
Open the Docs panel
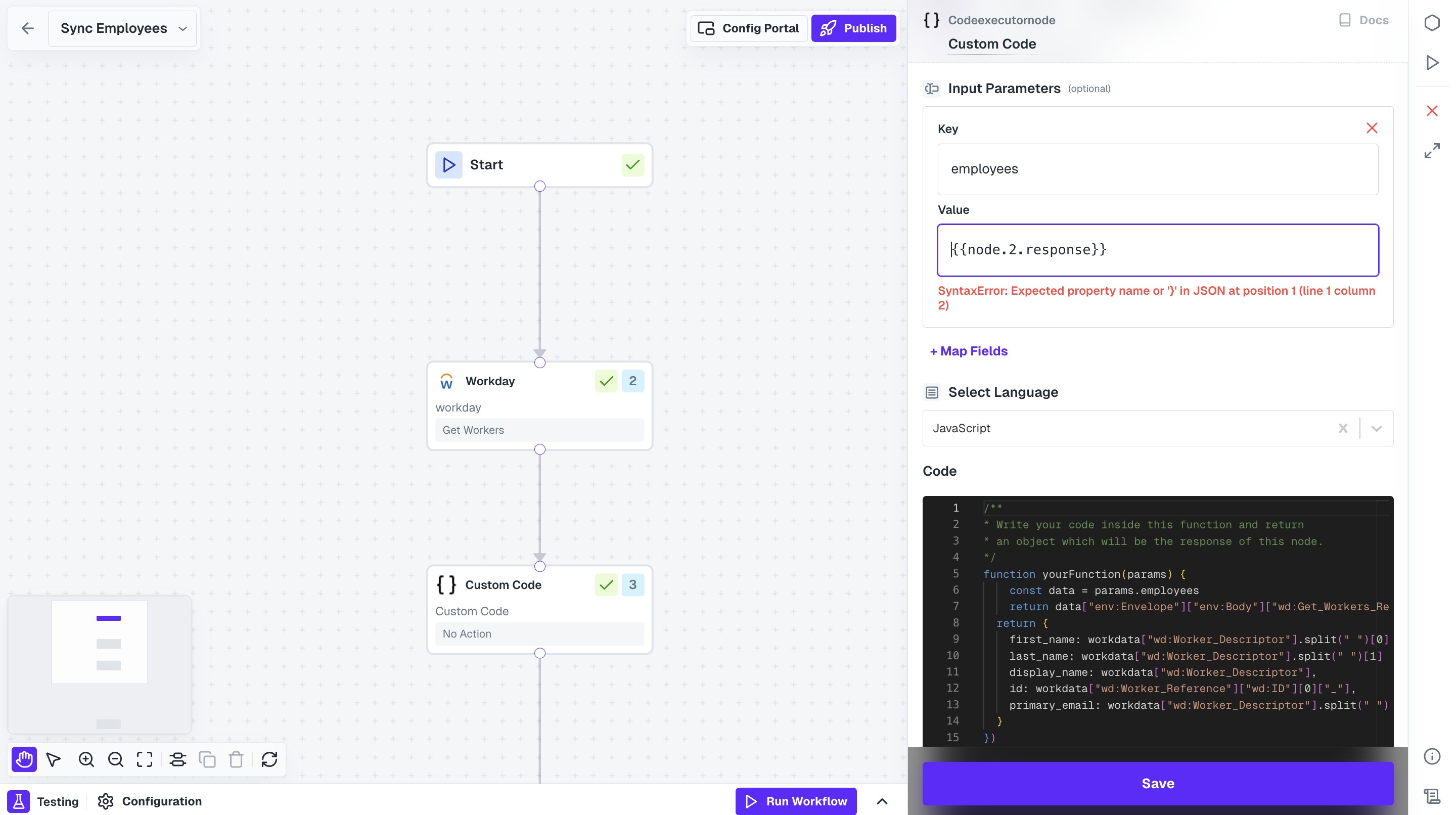click(1364, 20)
